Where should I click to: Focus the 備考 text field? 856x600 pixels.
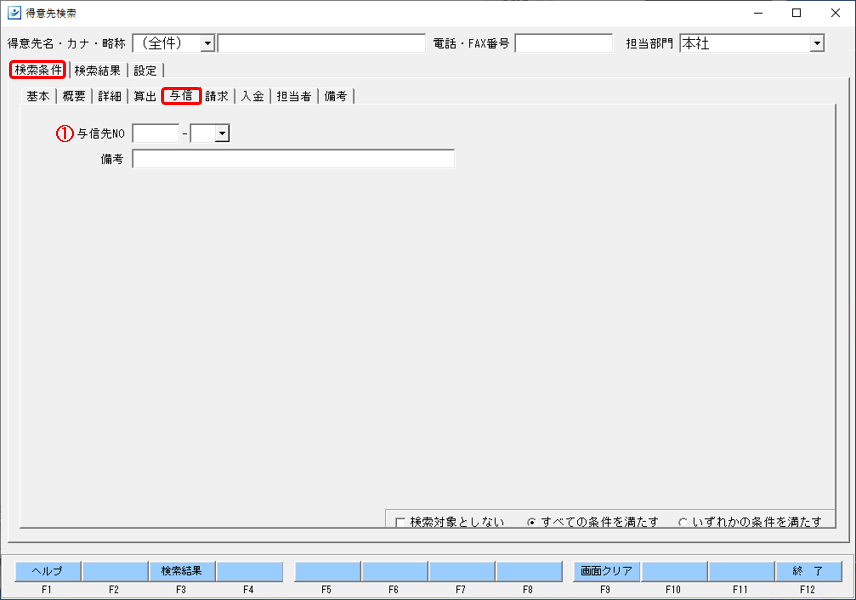pos(293,159)
